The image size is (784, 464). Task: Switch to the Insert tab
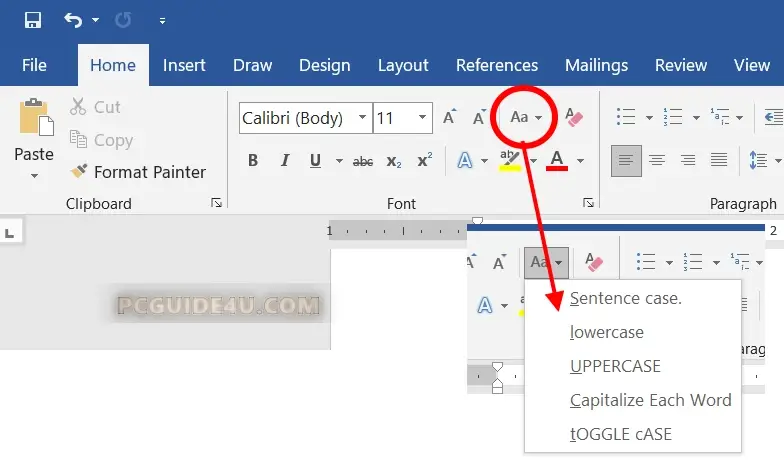[184, 65]
